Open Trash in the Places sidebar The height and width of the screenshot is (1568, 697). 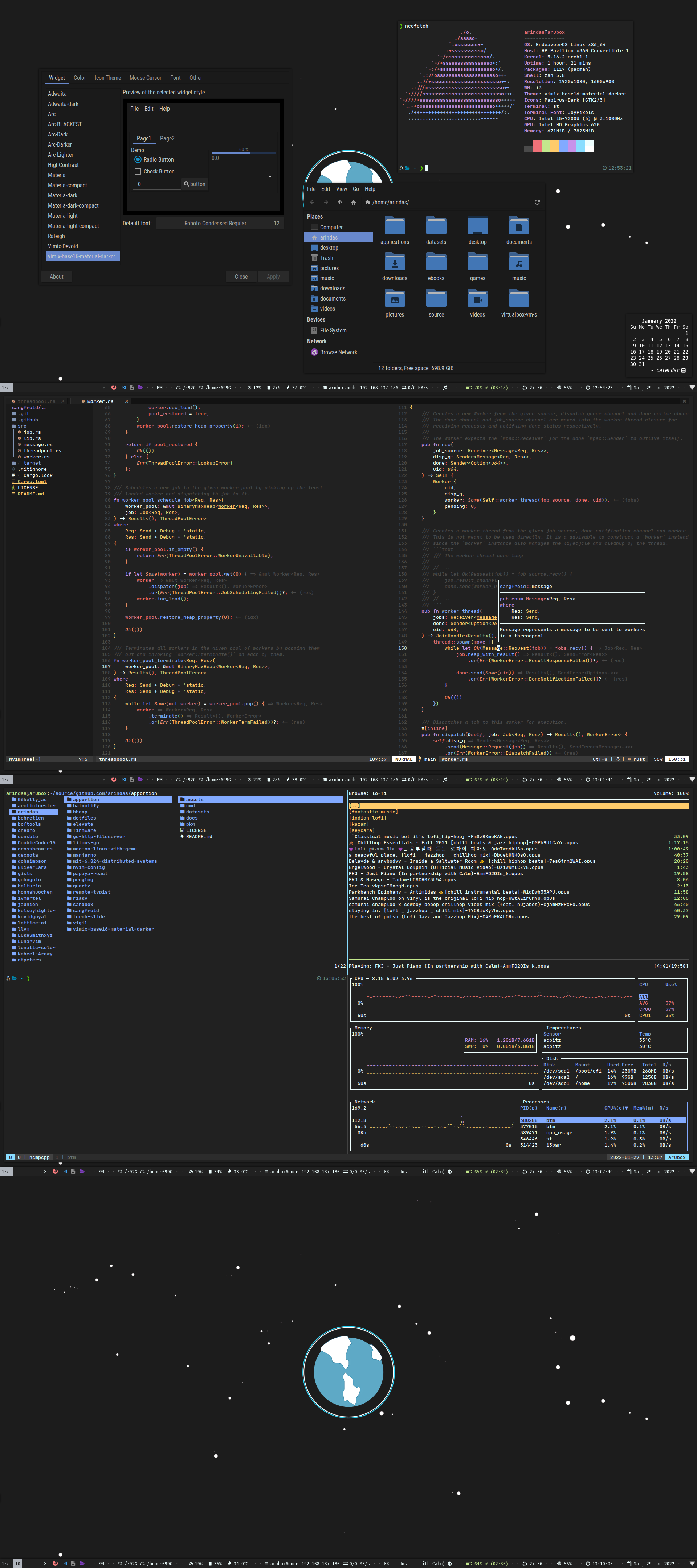(326, 258)
